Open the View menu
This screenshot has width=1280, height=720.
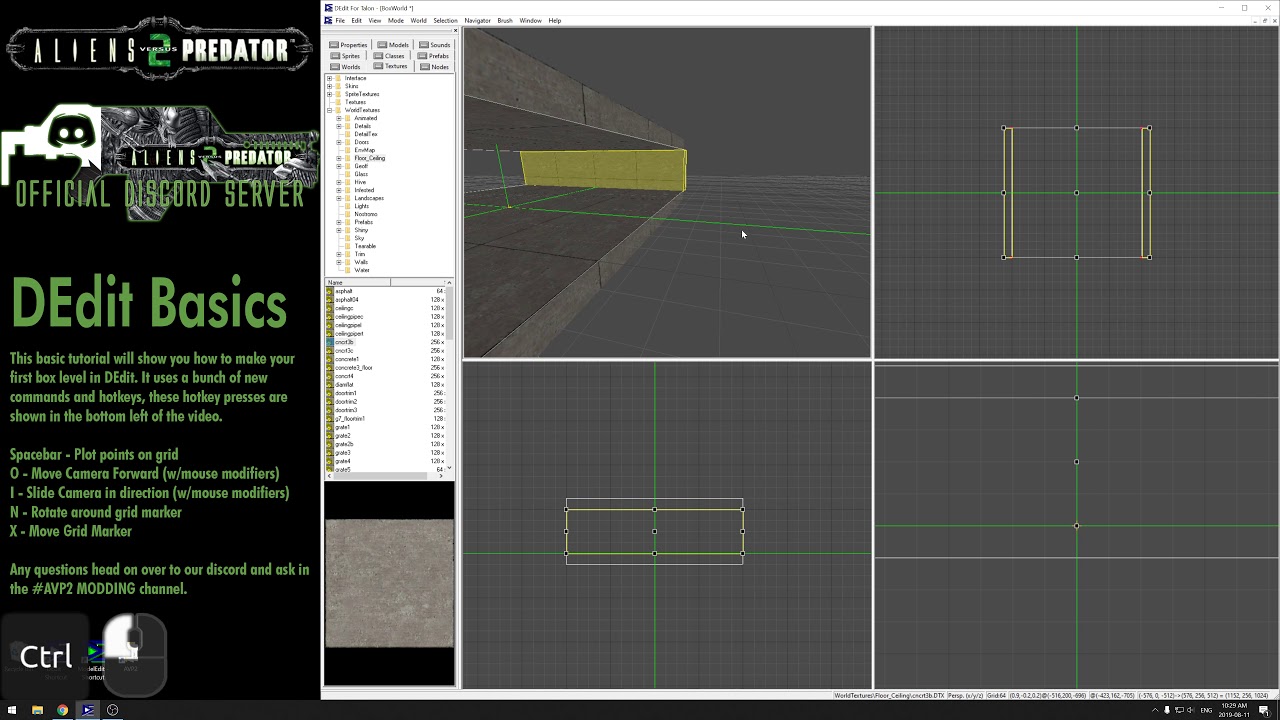coord(374,20)
